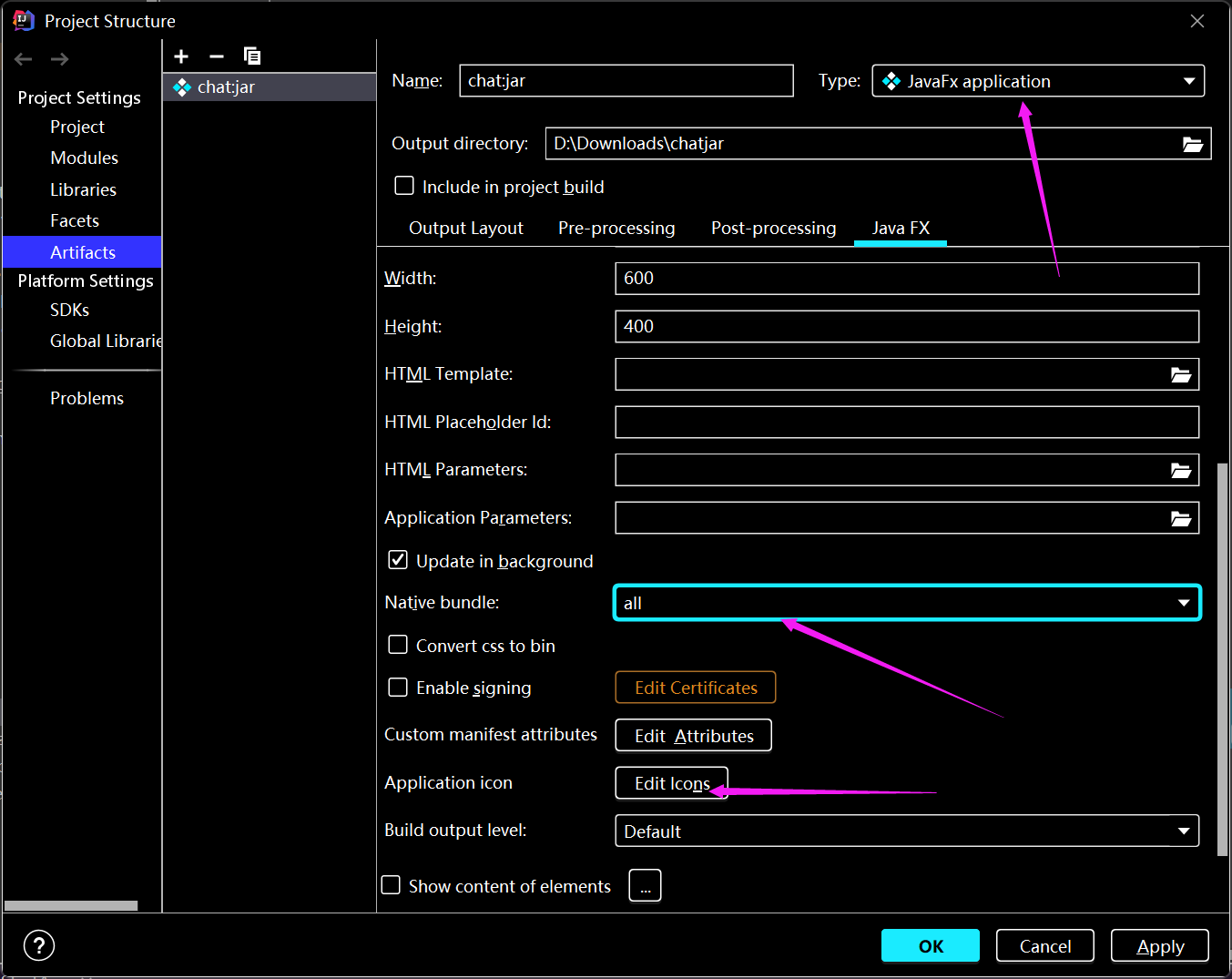Go to Project settings

77,127
